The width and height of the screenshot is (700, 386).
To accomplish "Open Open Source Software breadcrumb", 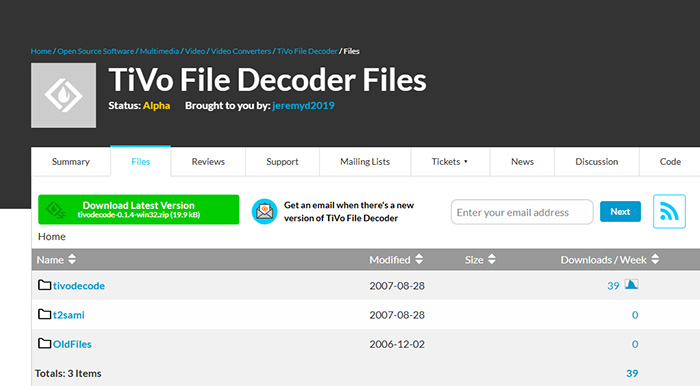I will (x=96, y=51).
